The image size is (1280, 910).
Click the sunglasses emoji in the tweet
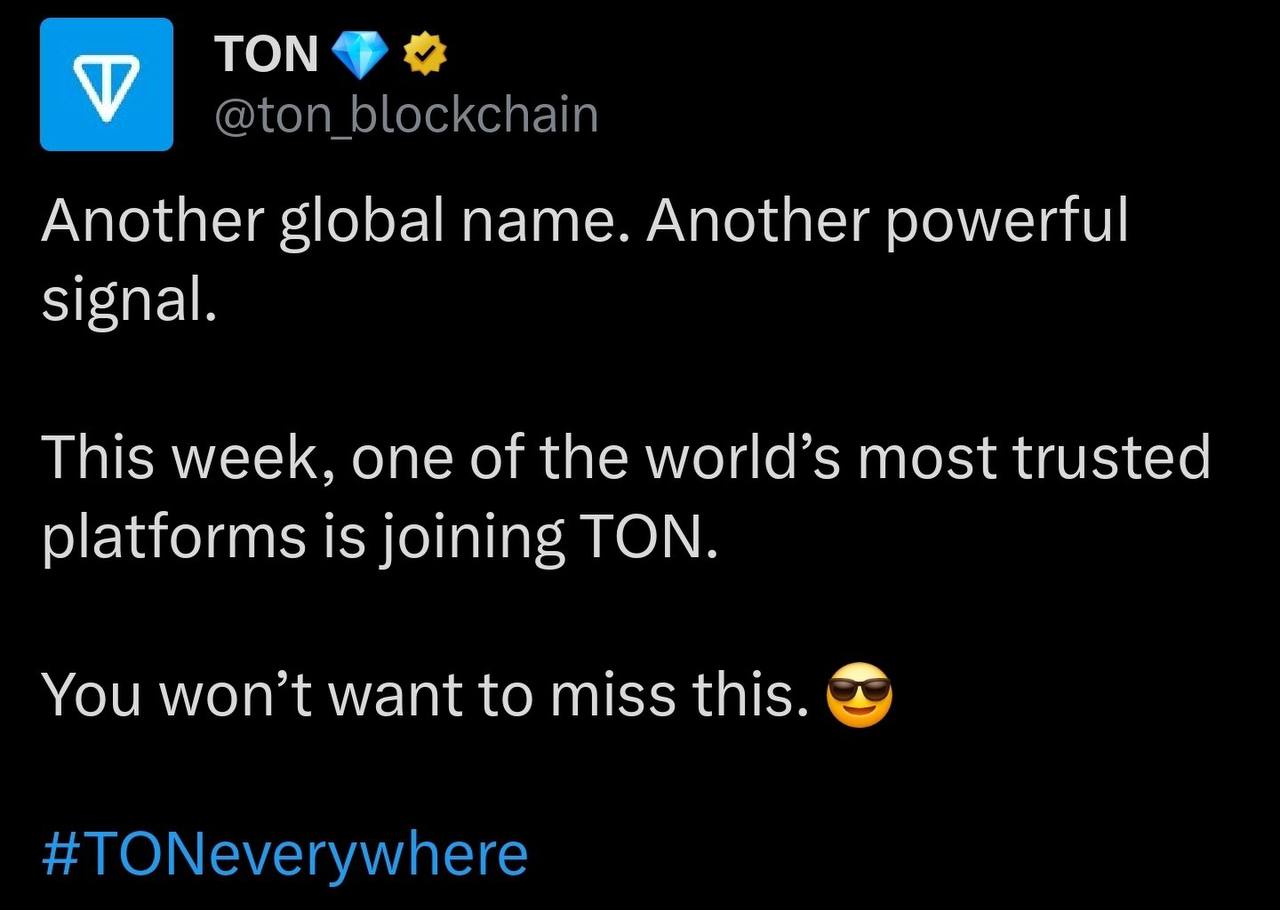859,698
